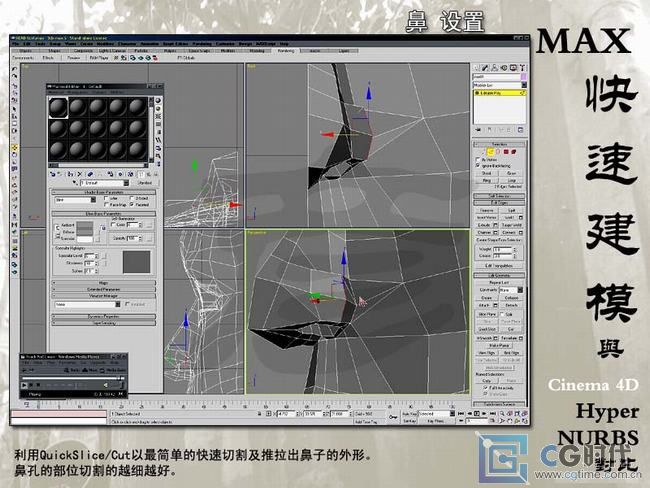Click Play in Windows Media Player
This screenshot has height=488, width=650.
click(24, 385)
